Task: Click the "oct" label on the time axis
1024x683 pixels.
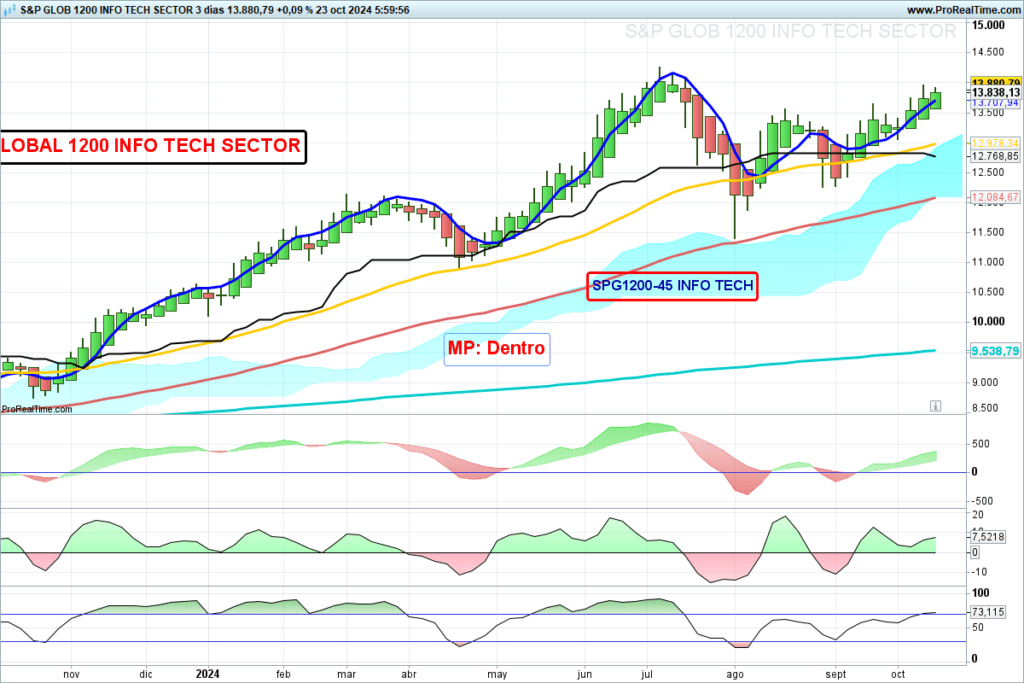Action: [898, 674]
